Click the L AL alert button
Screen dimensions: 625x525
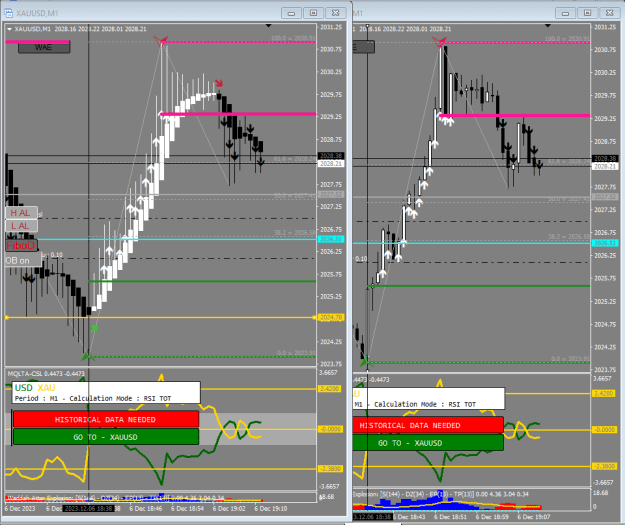click(21, 226)
